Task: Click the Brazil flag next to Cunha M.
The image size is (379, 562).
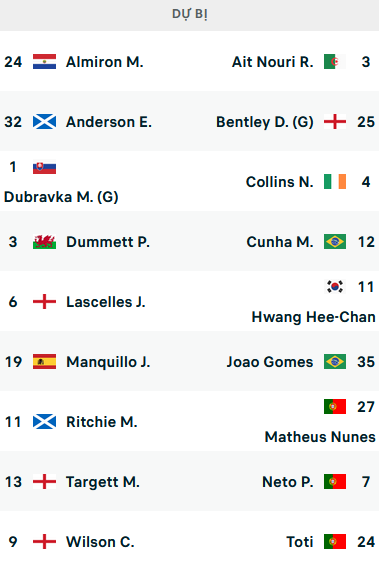Action: pos(335,242)
